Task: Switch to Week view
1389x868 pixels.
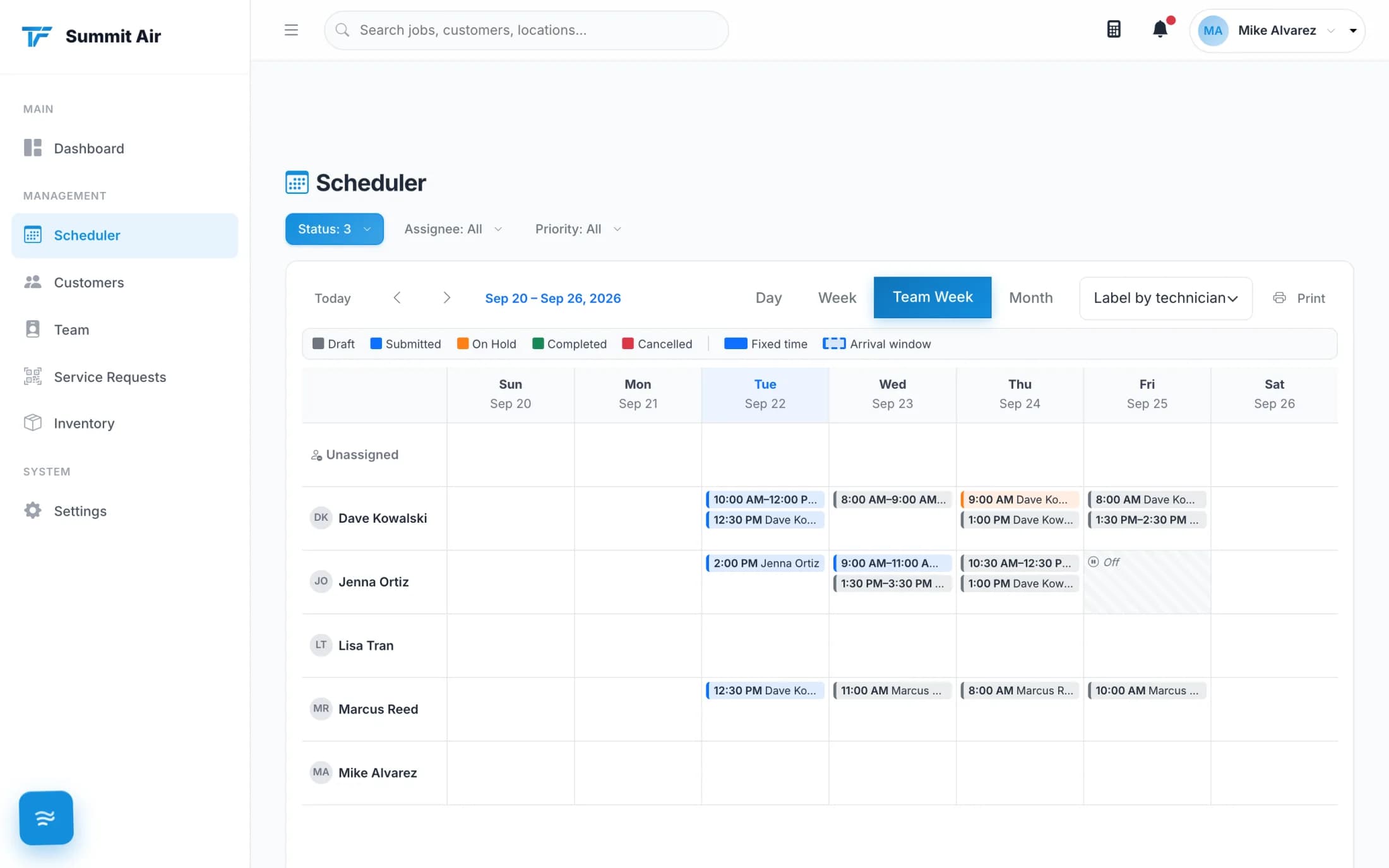Action: (x=837, y=297)
